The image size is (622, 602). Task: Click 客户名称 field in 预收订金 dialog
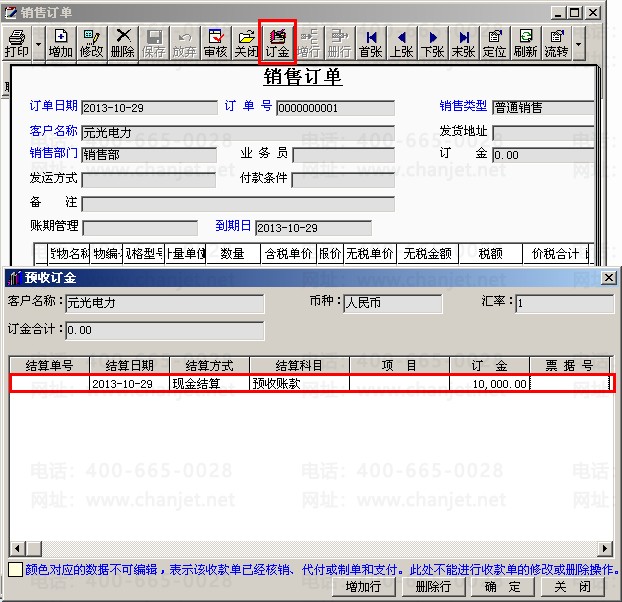pyautogui.click(x=165, y=303)
